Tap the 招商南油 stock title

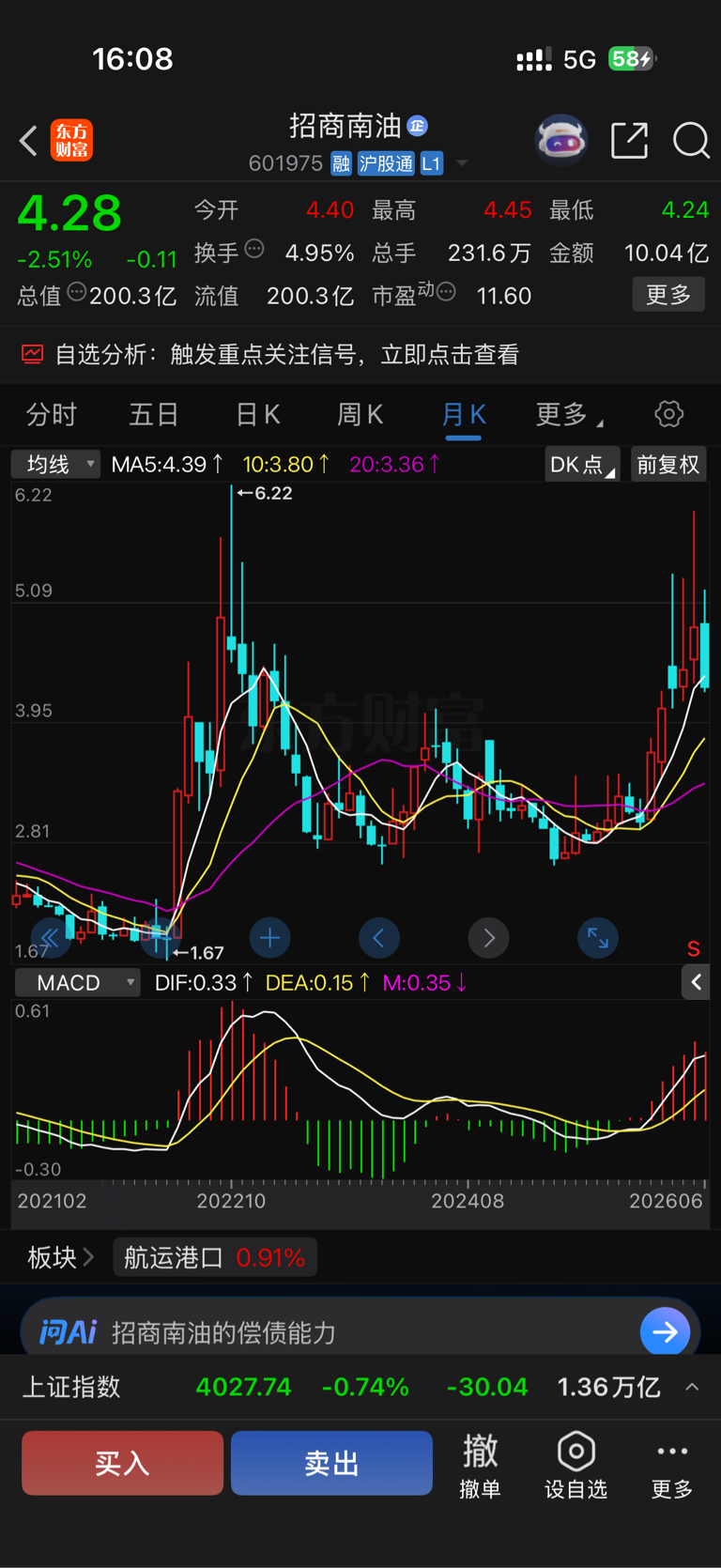point(345,126)
